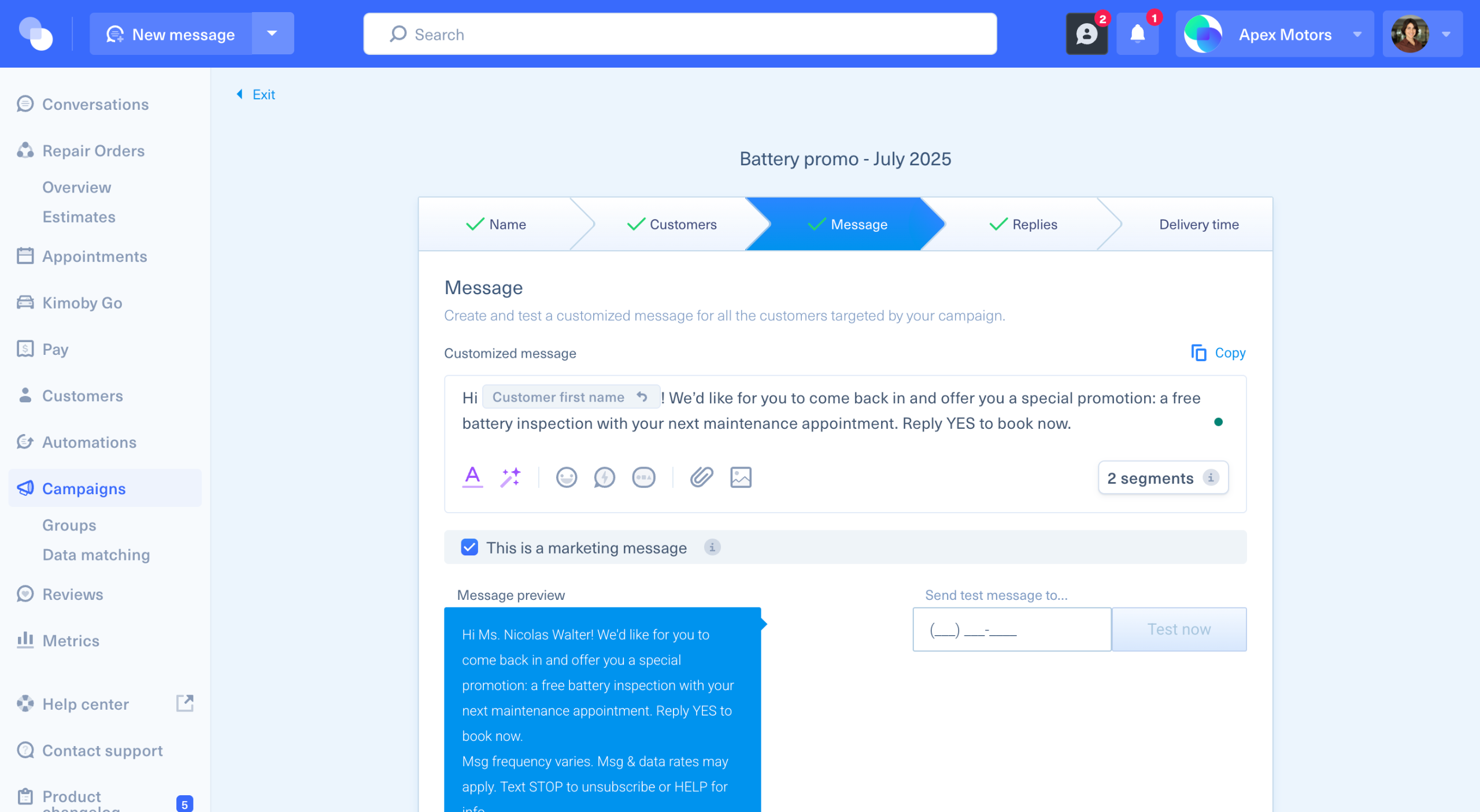This screenshot has width=1480, height=812.
Task: Open Automations in the sidebar
Action: (89, 442)
